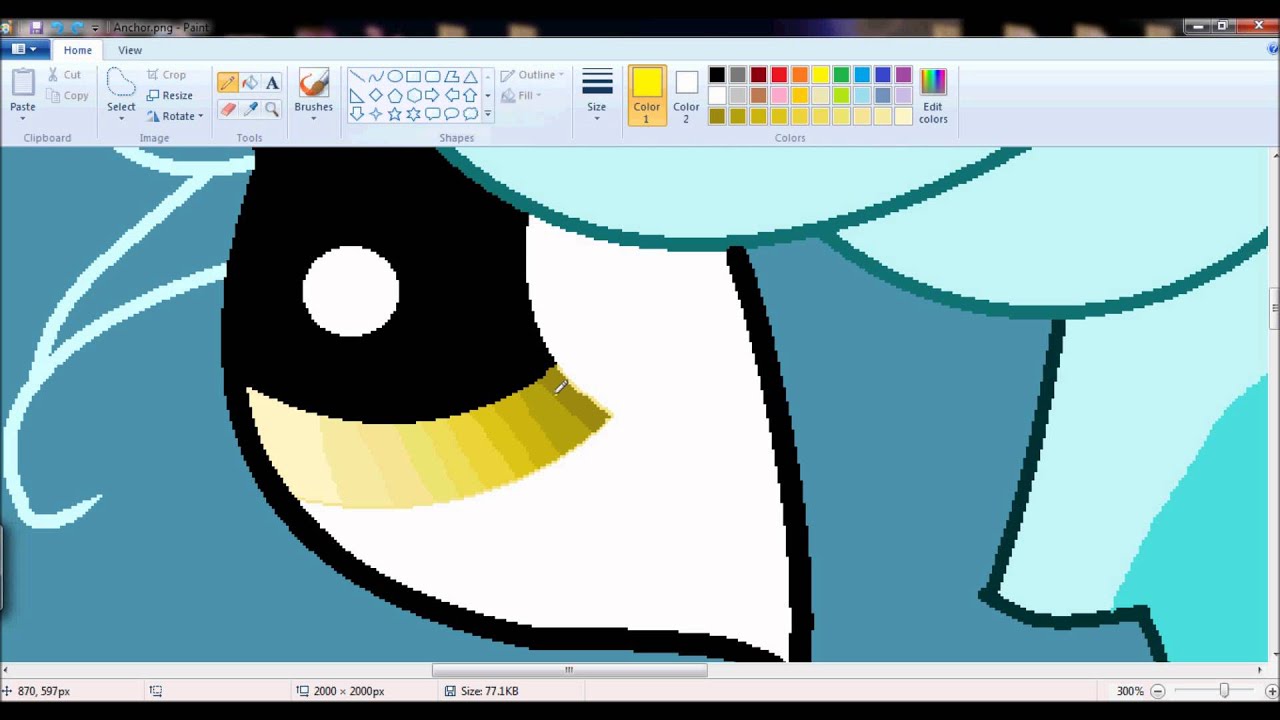Select the Eraser tool
This screenshot has height=720, width=1280.
click(228, 109)
